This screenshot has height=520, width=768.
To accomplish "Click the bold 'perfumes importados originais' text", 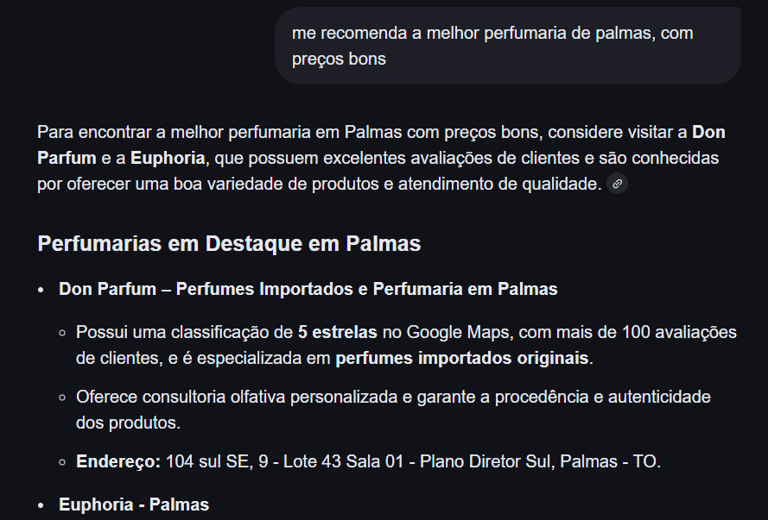I will tap(463, 358).
